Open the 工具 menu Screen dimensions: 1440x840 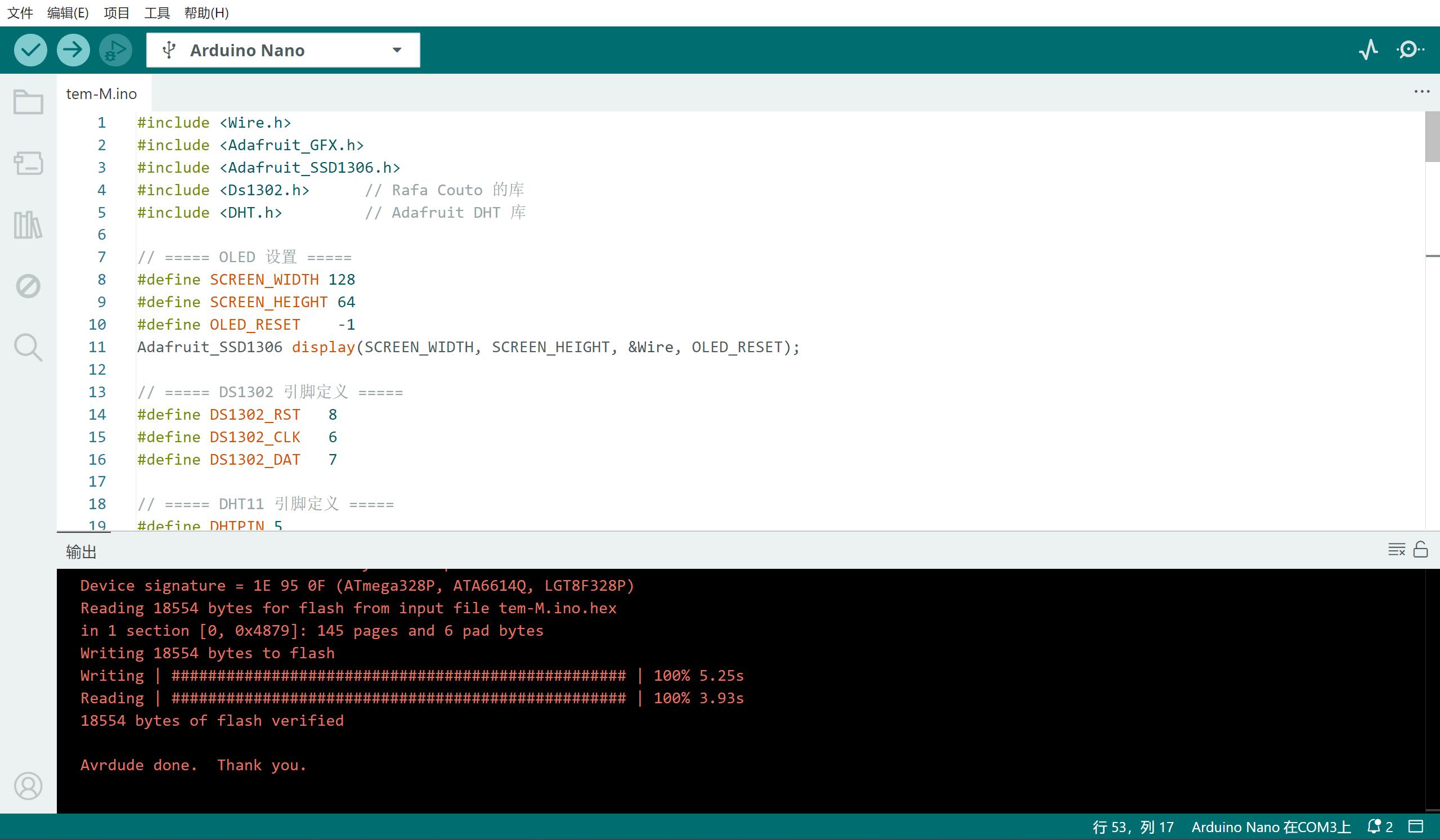(157, 12)
